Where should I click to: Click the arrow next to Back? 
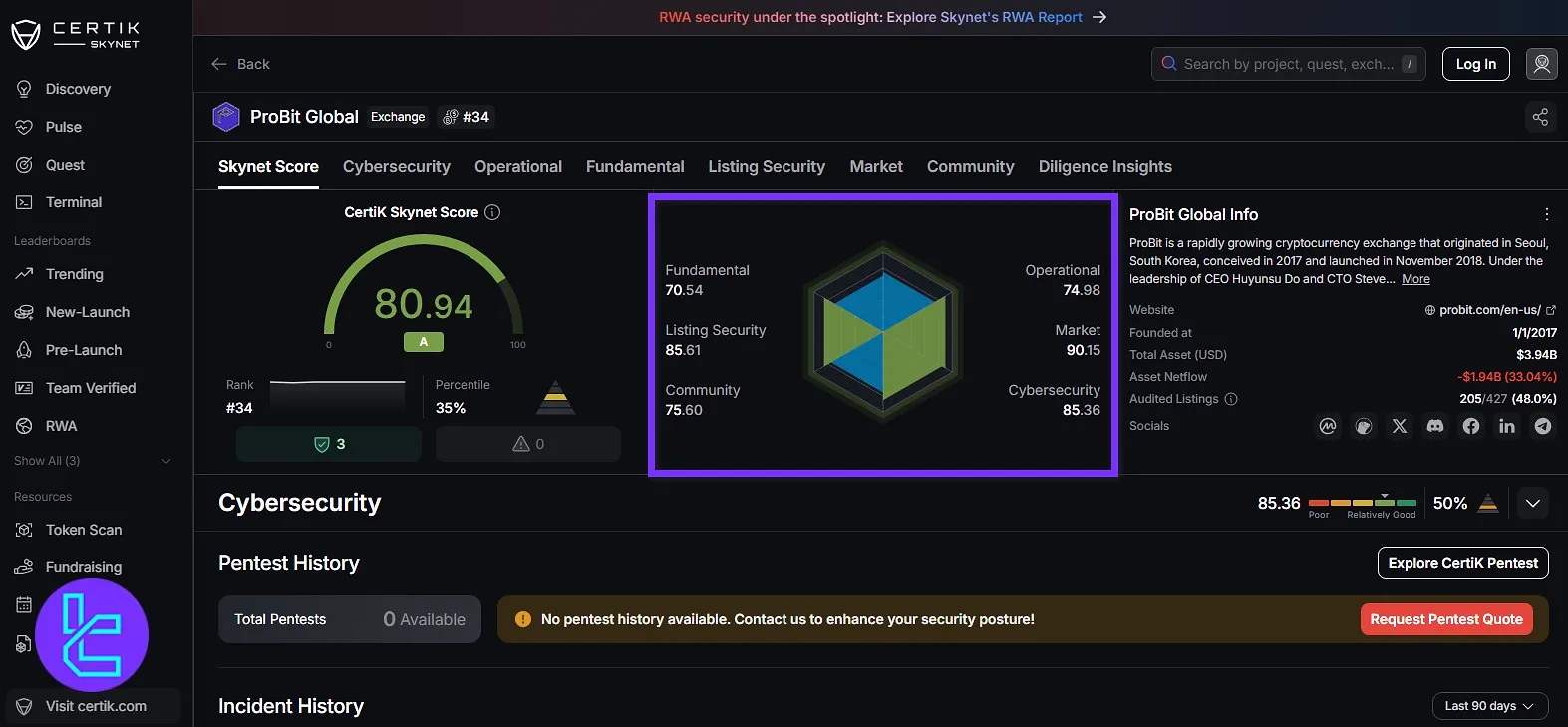point(219,64)
